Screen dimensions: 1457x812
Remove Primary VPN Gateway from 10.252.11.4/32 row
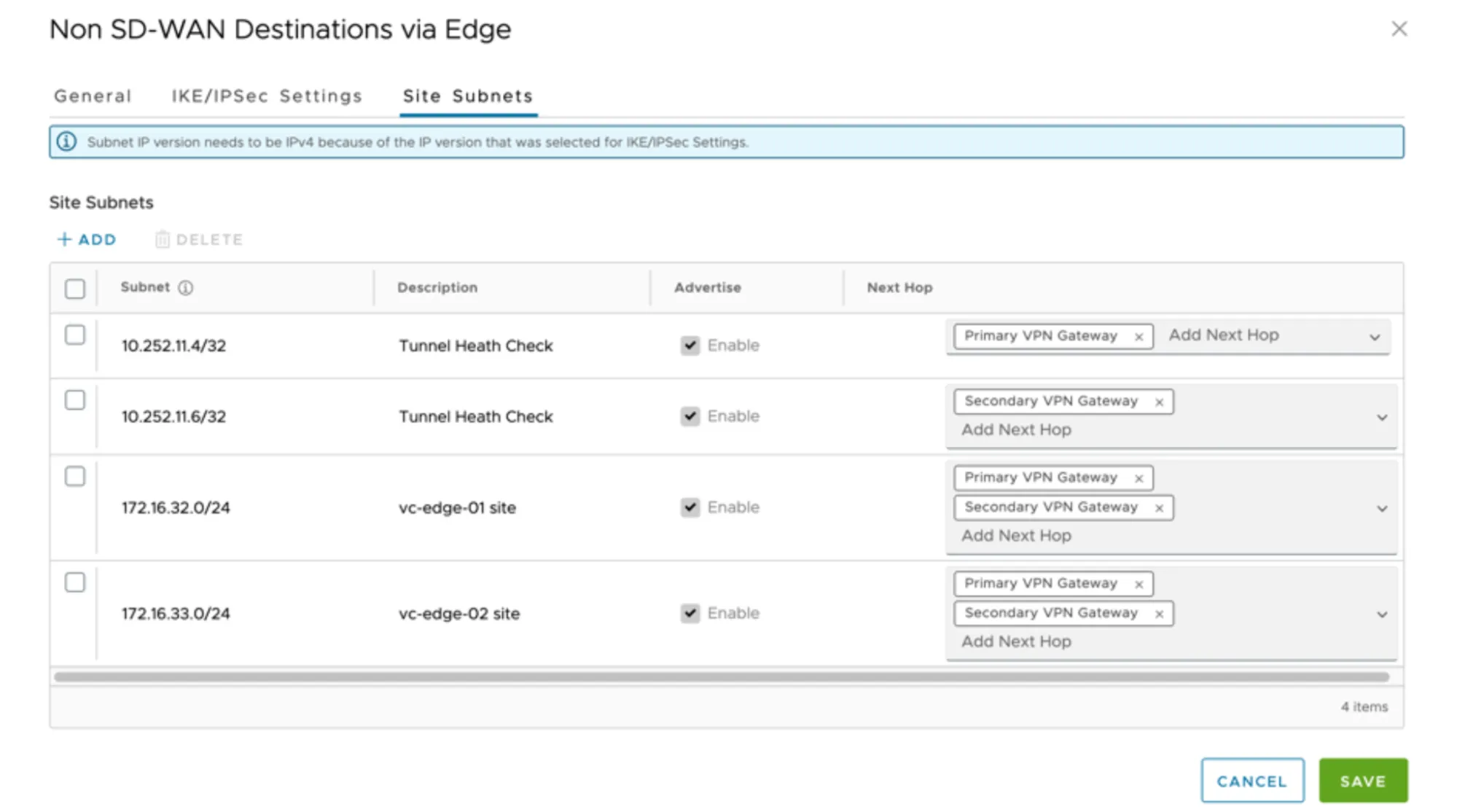pos(1138,336)
